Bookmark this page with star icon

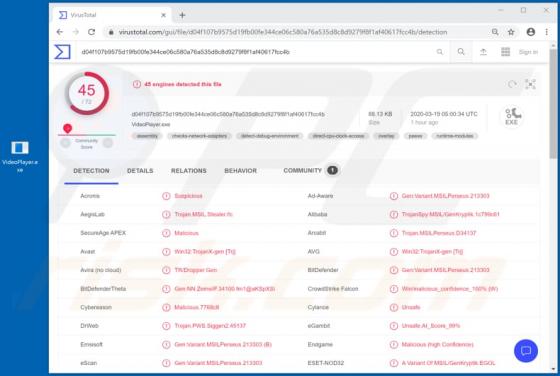coord(511,32)
